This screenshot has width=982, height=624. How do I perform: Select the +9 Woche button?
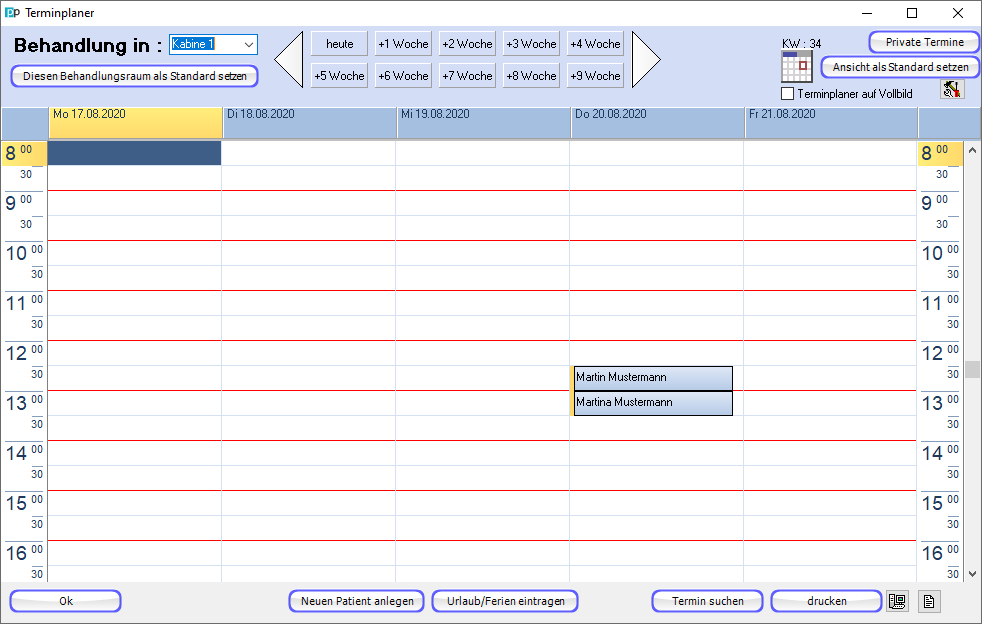[x=595, y=76]
